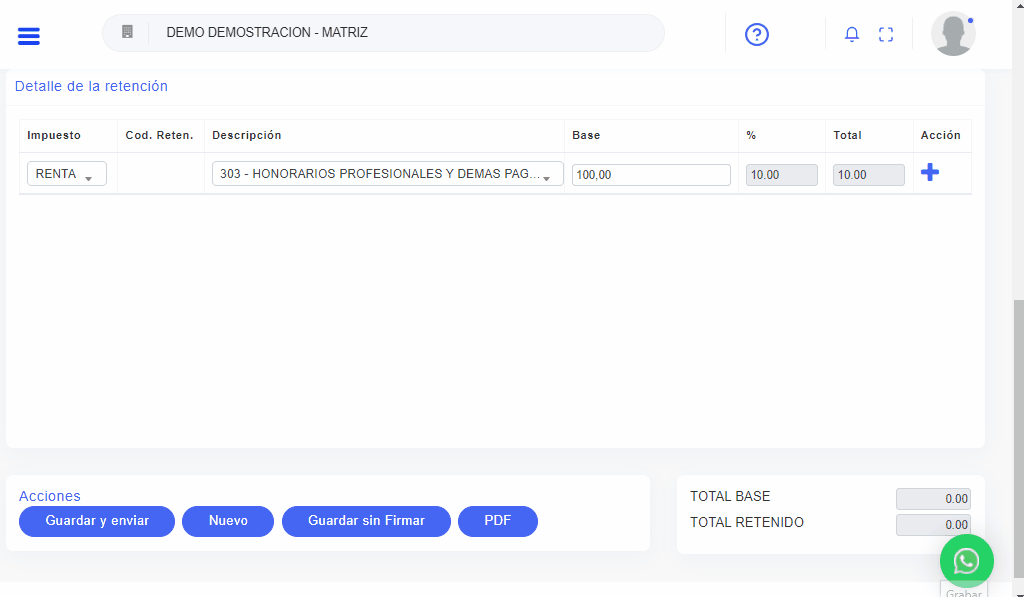
Task: Open the hamburger navigation menu
Action: (x=29, y=36)
